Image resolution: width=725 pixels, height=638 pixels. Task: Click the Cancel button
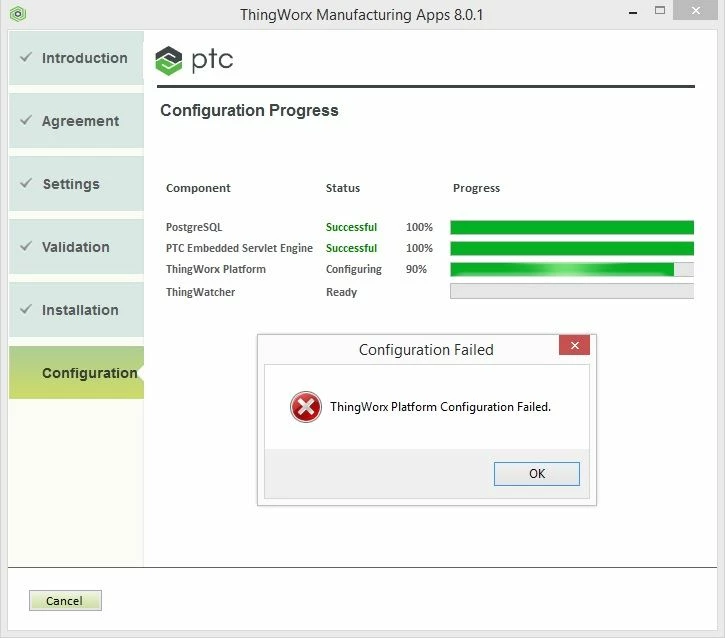click(x=65, y=601)
